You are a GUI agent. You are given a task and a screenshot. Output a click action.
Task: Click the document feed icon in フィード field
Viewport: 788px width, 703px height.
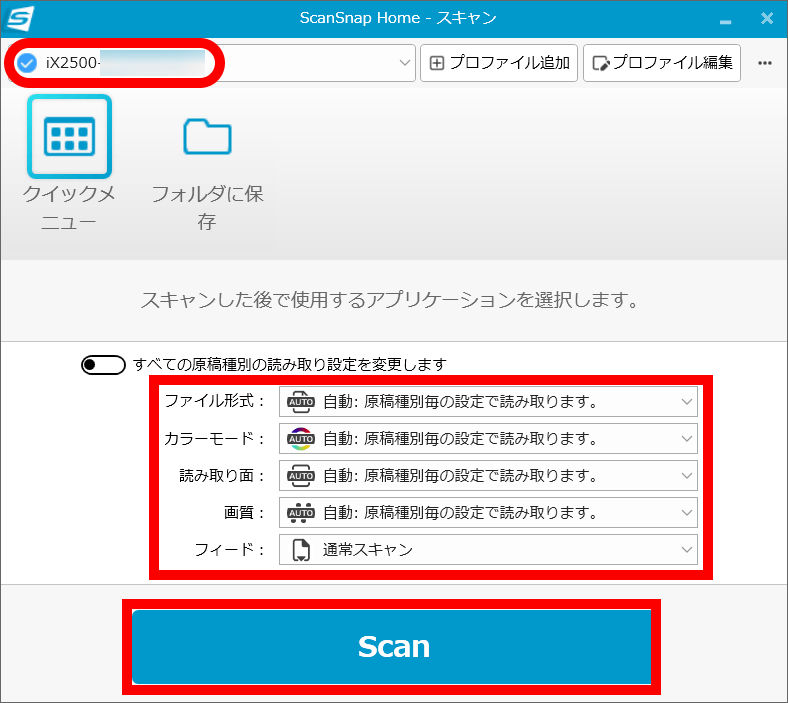[301, 550]
